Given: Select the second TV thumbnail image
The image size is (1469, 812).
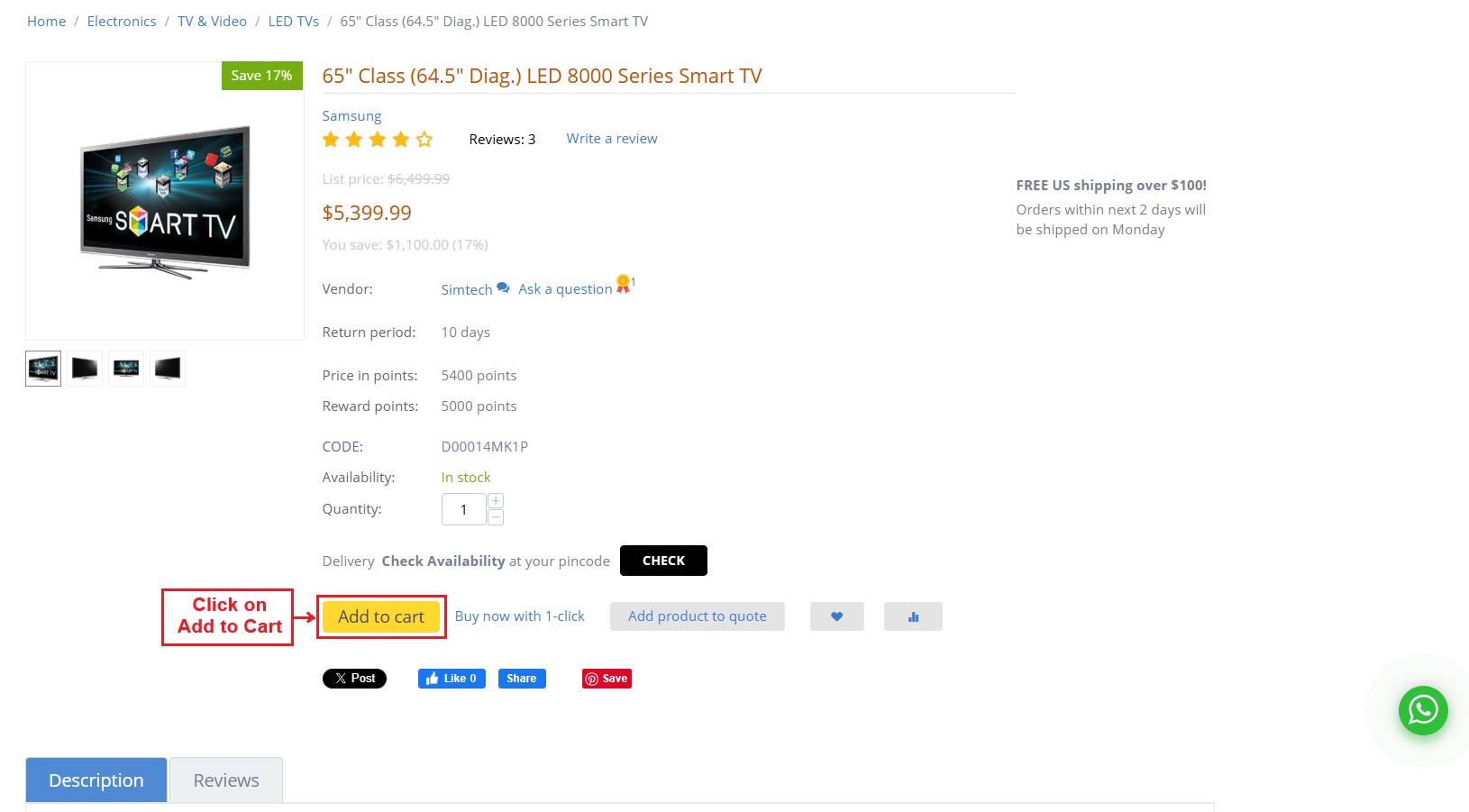Looking at the screenshot, I should coord(85,369).
